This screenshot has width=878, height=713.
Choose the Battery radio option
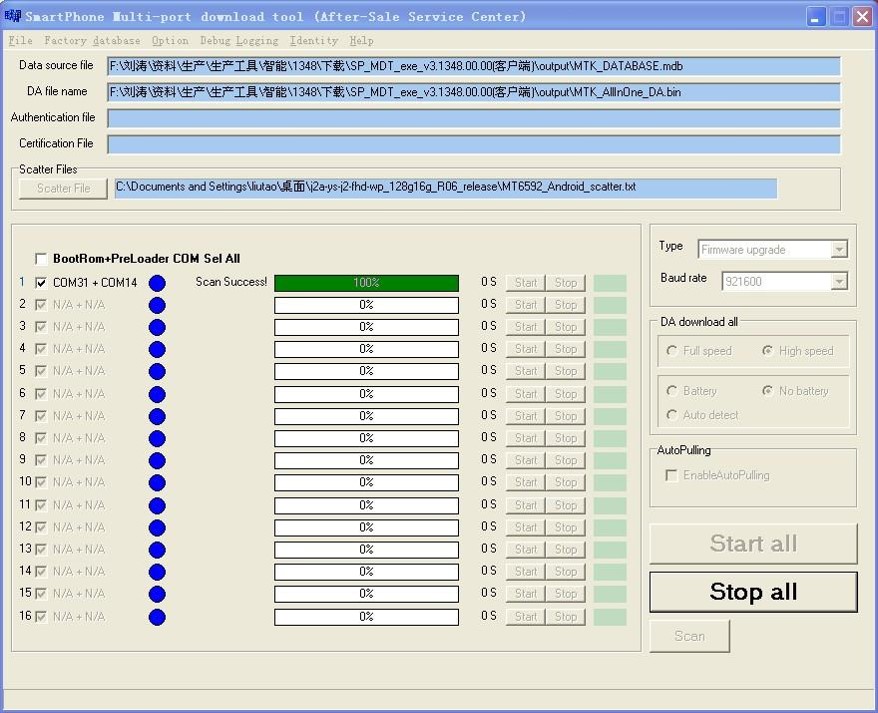pyautogui.click(x=672, y=390)
